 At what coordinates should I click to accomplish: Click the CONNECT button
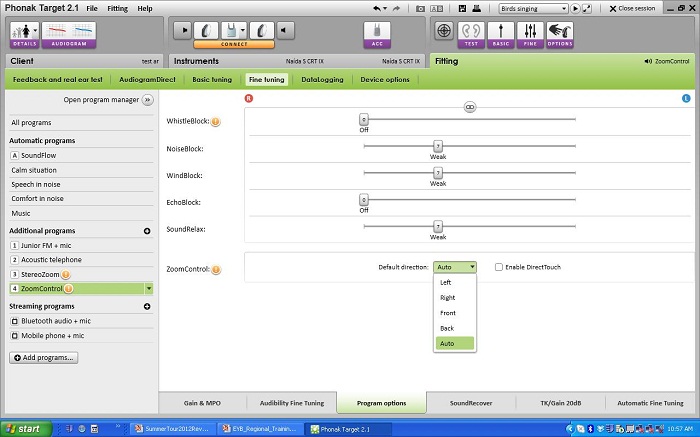click(234, 44)
